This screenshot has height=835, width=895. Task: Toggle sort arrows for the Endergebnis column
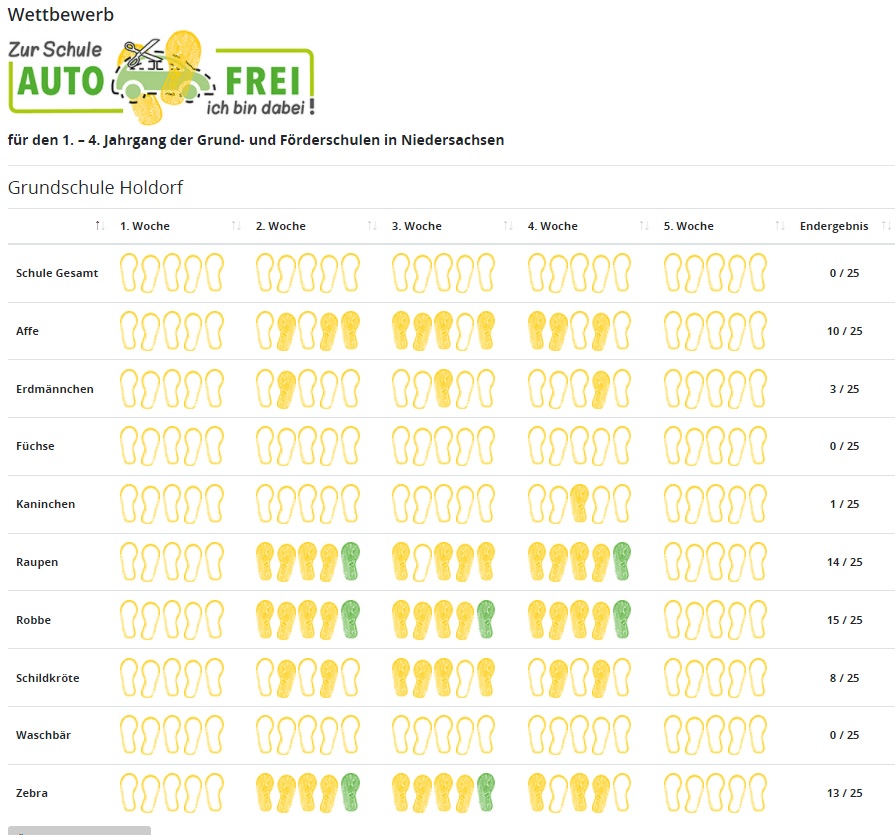click(x=886, y=226)
